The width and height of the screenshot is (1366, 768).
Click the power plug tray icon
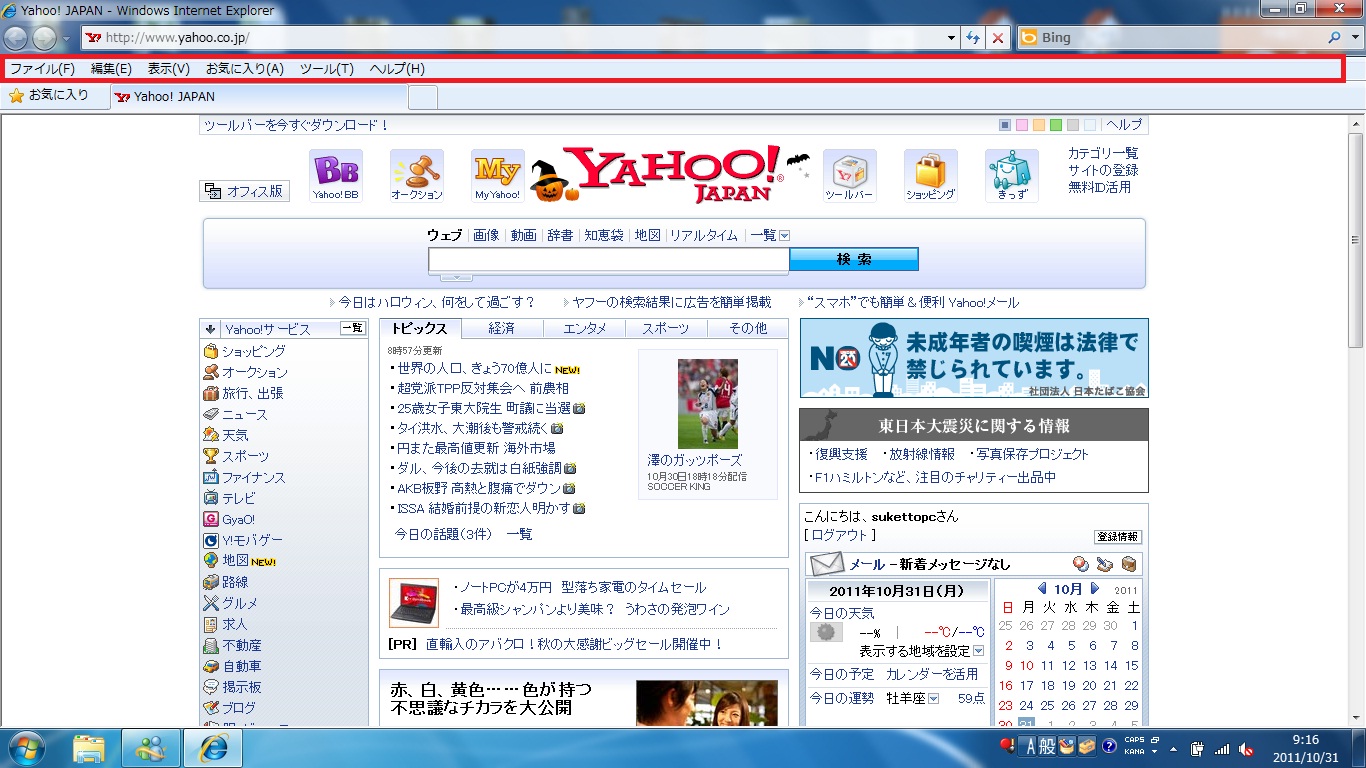tap(1198, 749)
